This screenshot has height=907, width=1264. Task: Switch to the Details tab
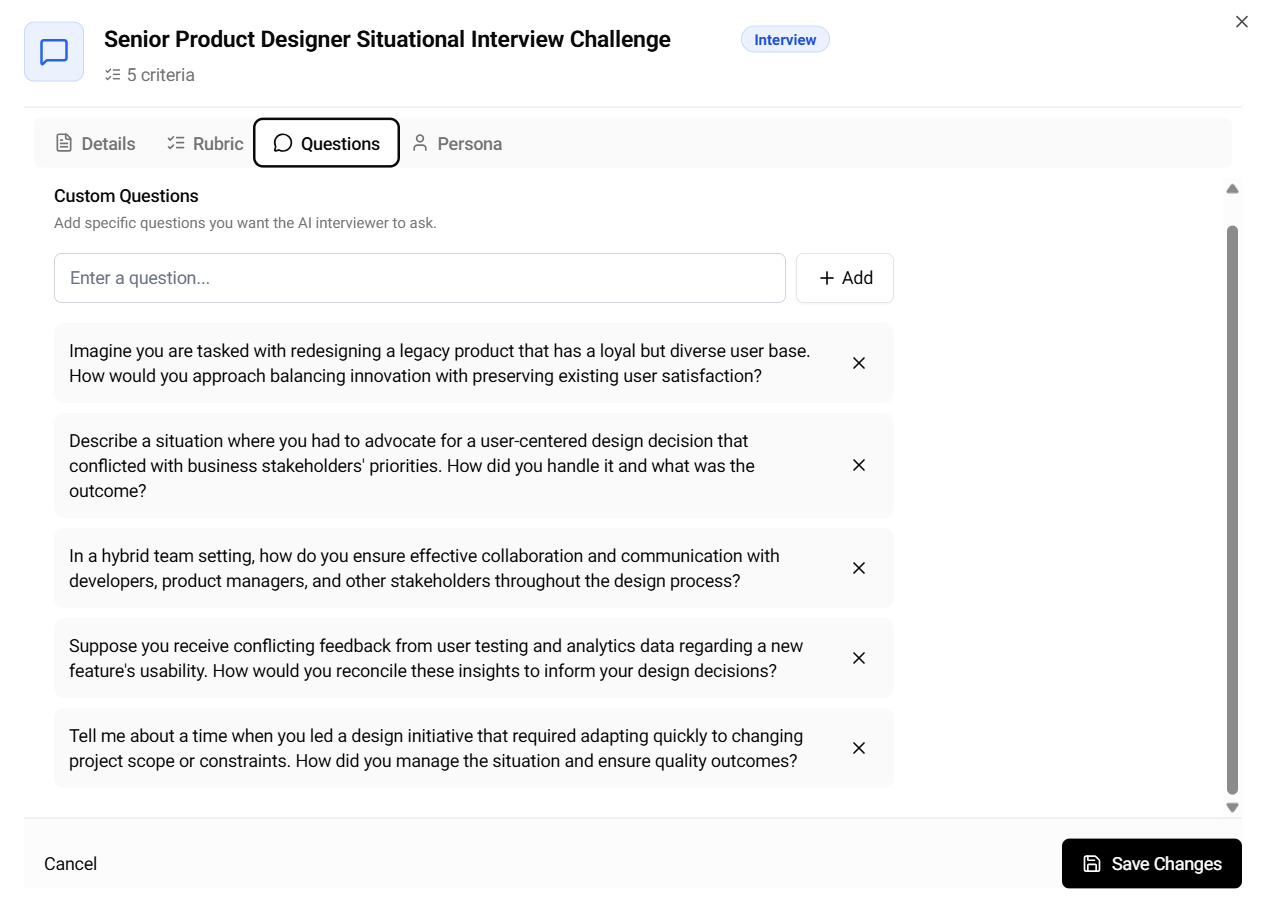[x=95, y=143]
